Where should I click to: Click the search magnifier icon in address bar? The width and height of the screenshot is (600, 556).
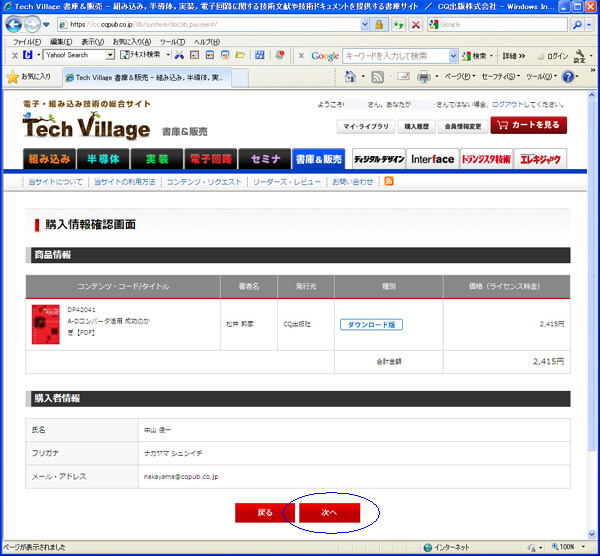[x=578, y=24]
